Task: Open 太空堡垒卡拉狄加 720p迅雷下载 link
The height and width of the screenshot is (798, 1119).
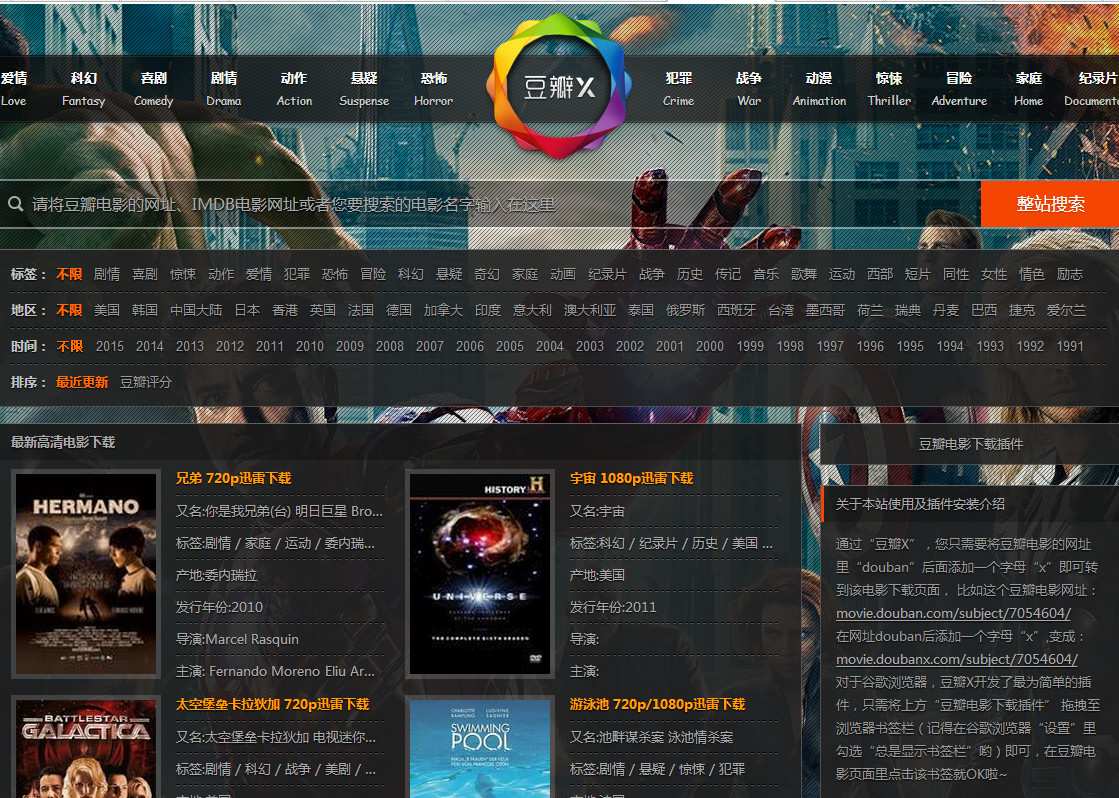Action: 273,704
